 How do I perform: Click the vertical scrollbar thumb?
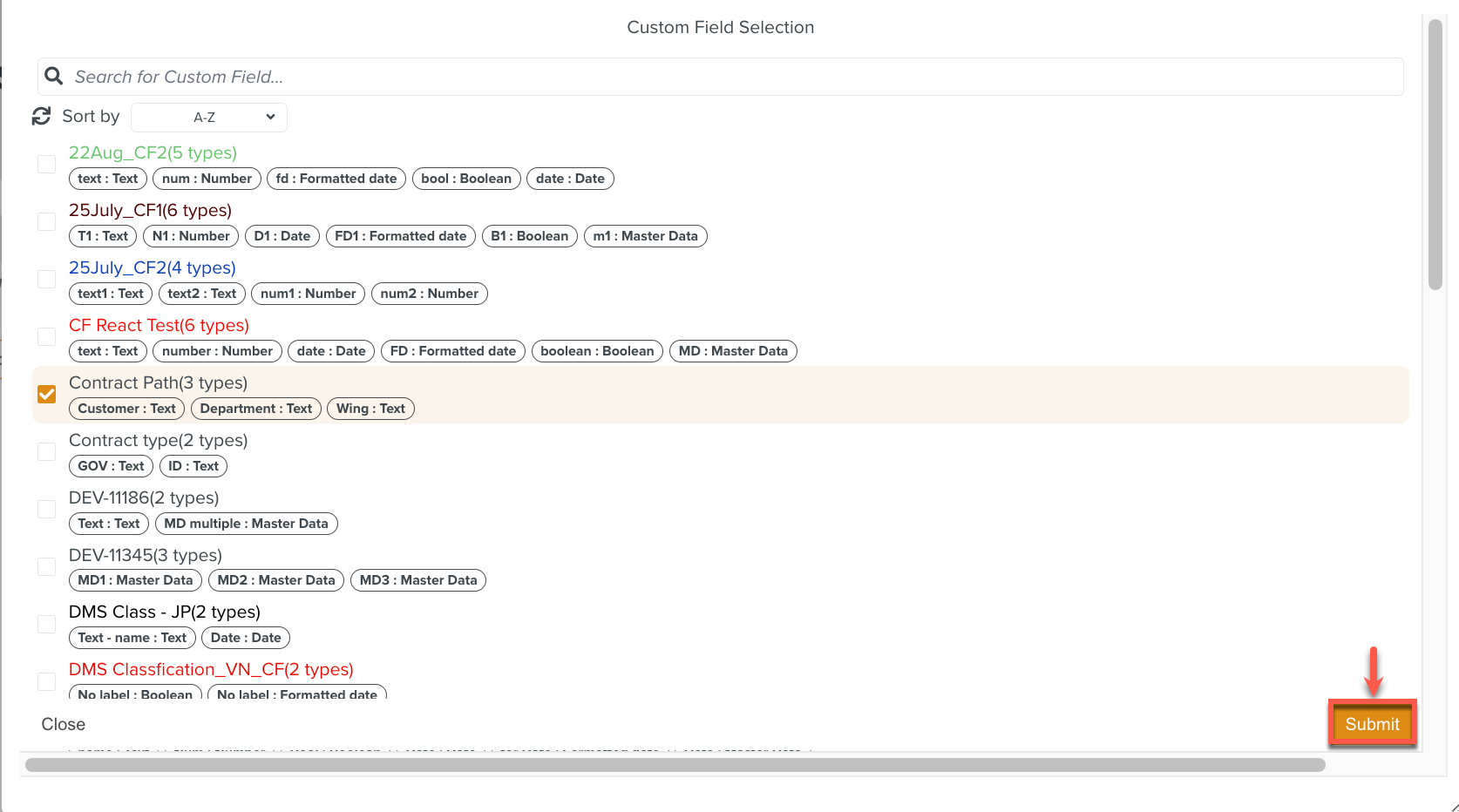pos(1435,157)
